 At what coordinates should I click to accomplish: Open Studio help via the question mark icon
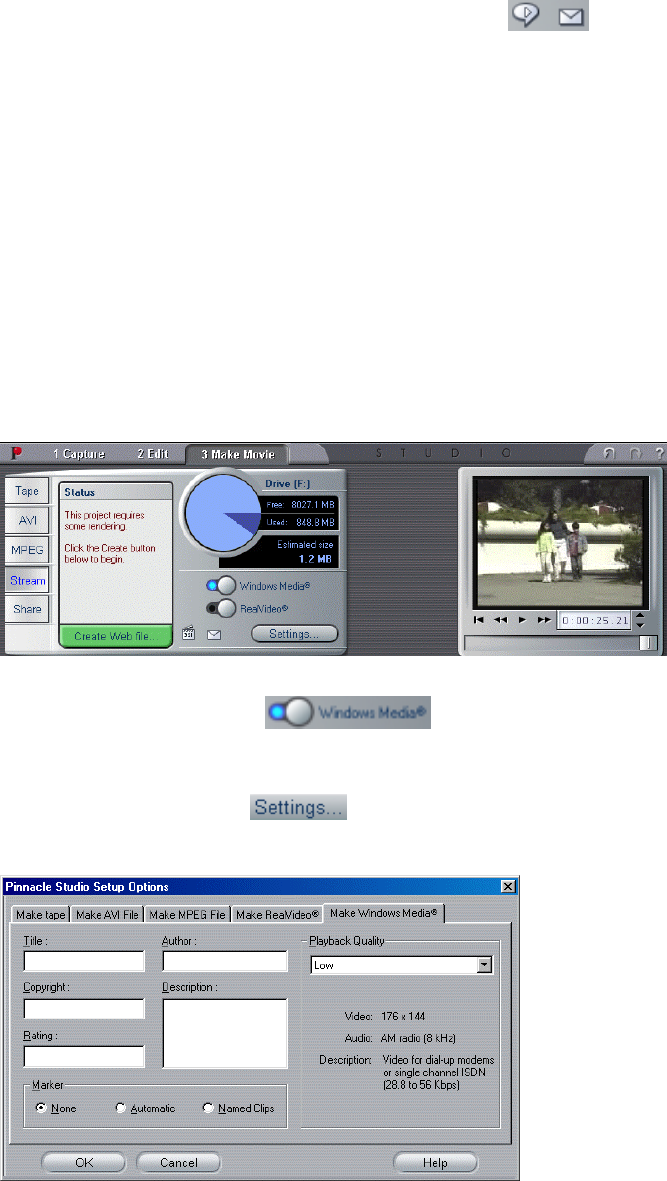[659, 453]
